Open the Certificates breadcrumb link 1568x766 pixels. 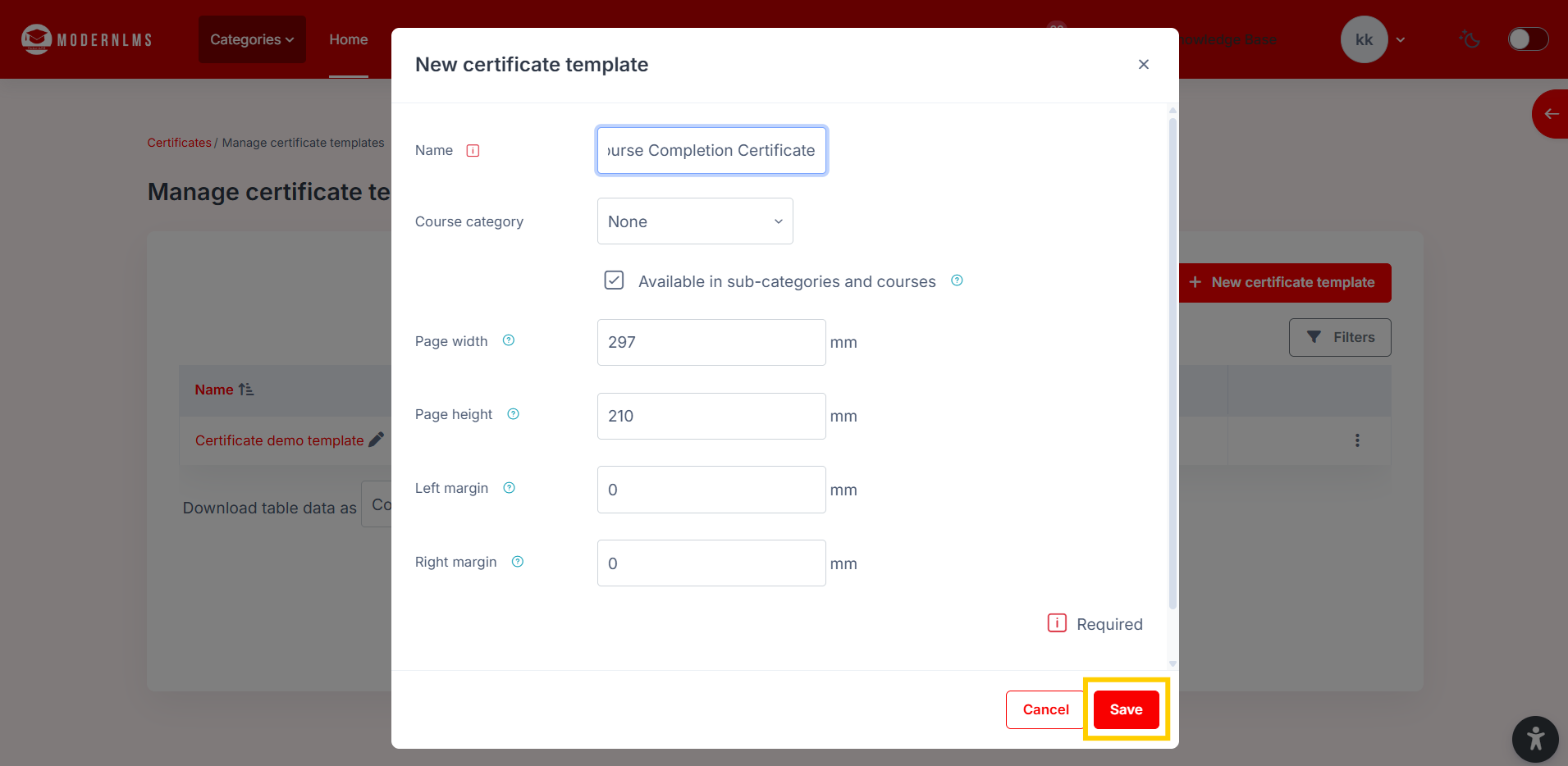point(179,143)
